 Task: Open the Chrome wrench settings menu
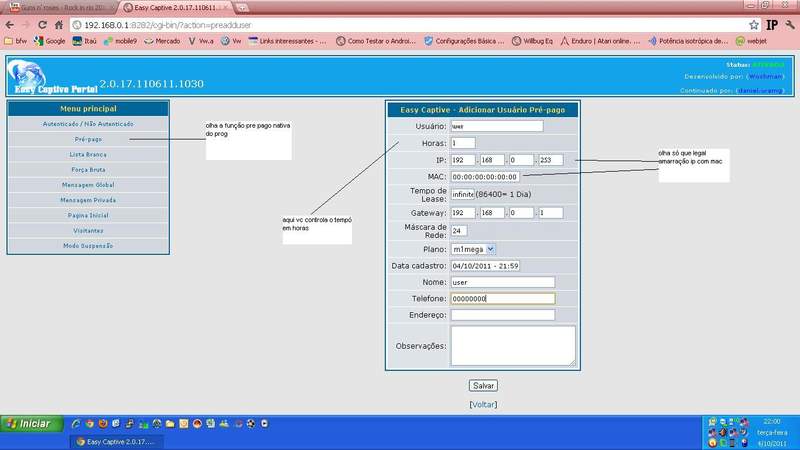(790, 25)
